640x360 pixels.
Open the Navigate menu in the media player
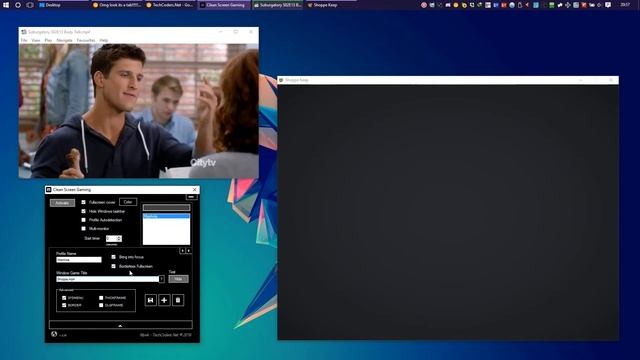click(x=64, y=40)
